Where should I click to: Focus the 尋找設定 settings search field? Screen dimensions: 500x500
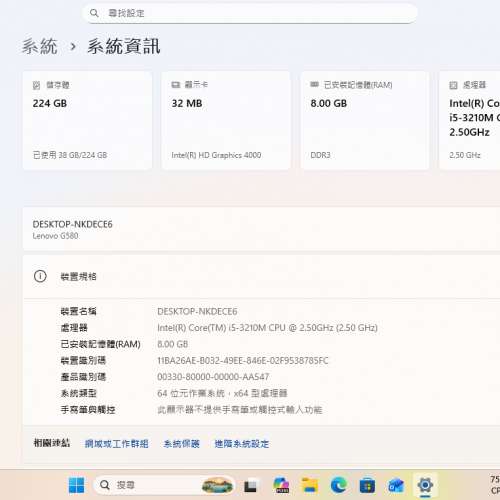point(250,13)
